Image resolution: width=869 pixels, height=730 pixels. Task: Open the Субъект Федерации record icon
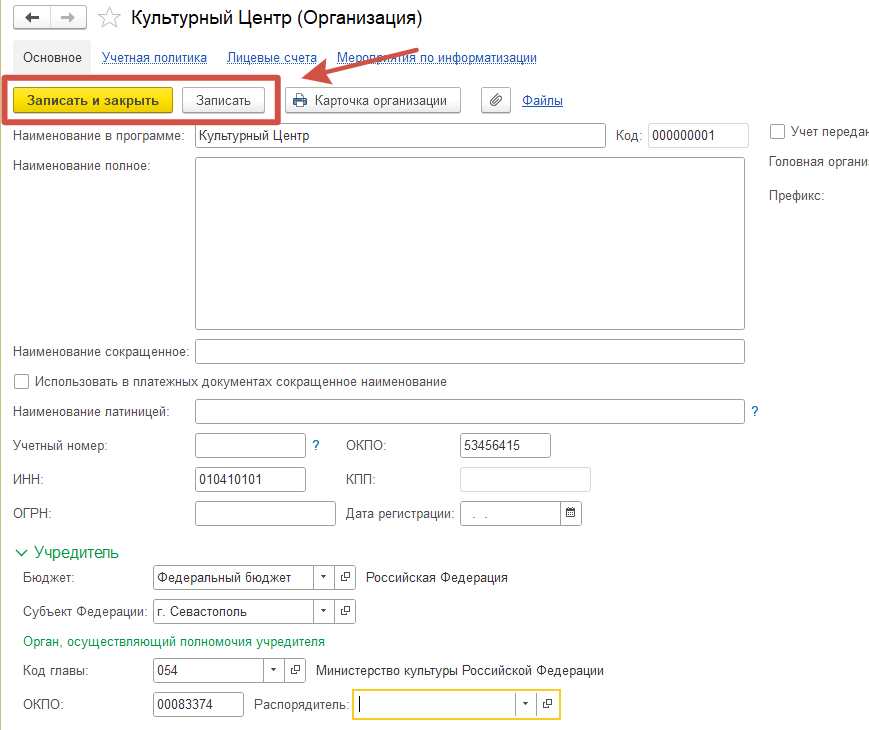tap(345, 611)
